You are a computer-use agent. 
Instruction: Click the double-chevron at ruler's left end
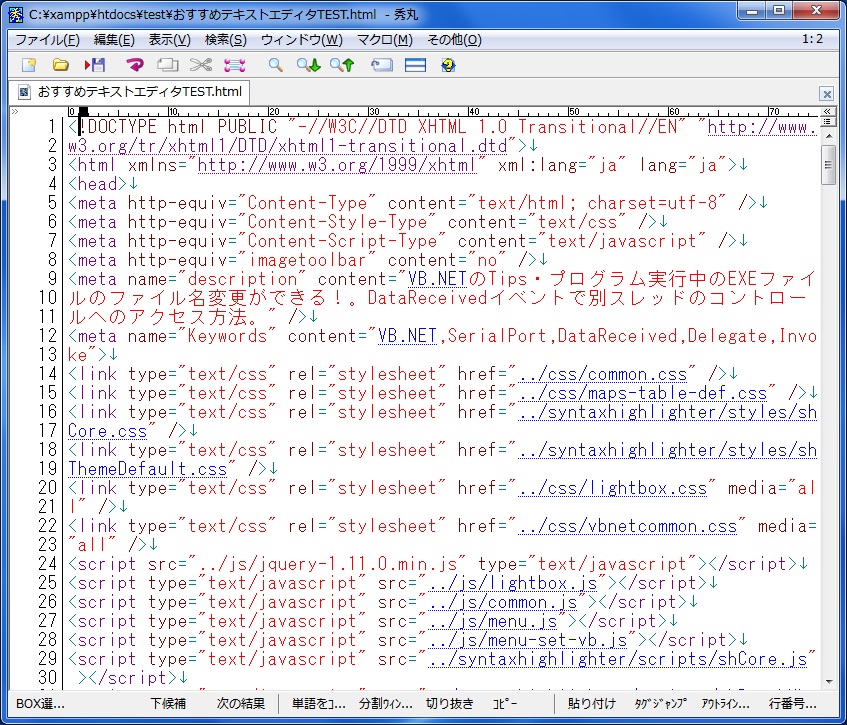point(15,112)
